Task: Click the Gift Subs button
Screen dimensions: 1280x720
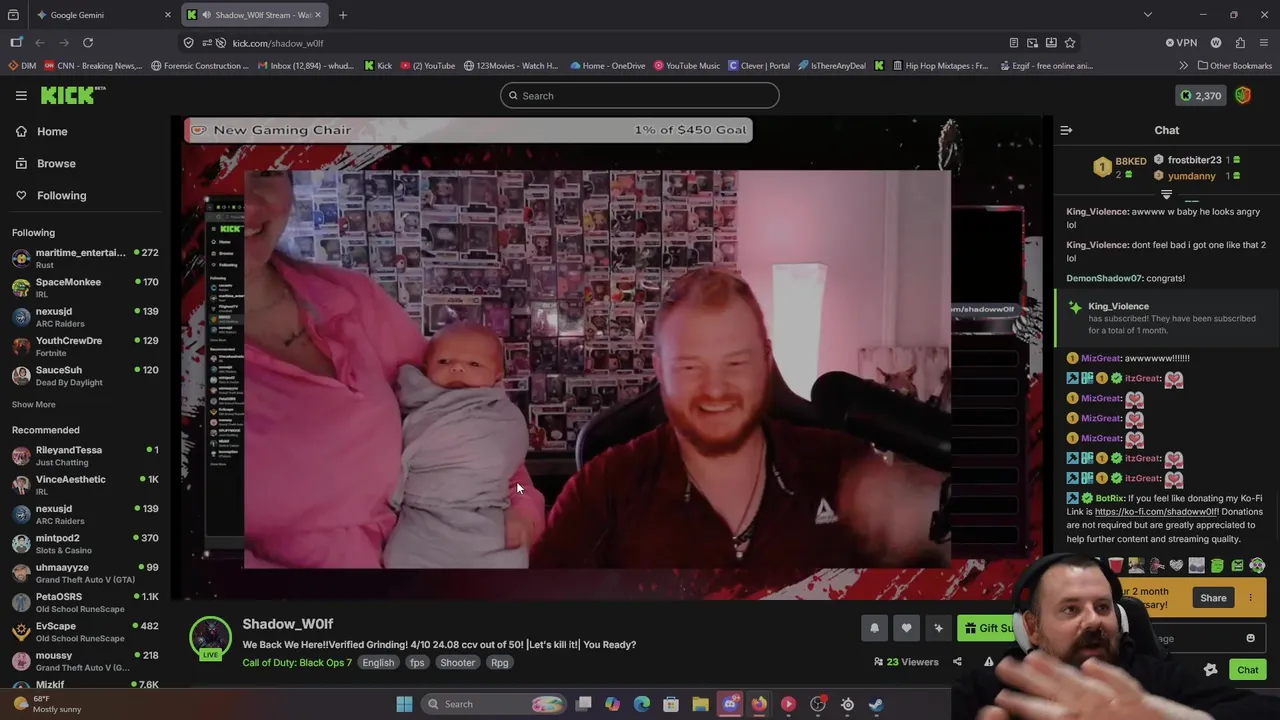Action: (x=990, y=628)
